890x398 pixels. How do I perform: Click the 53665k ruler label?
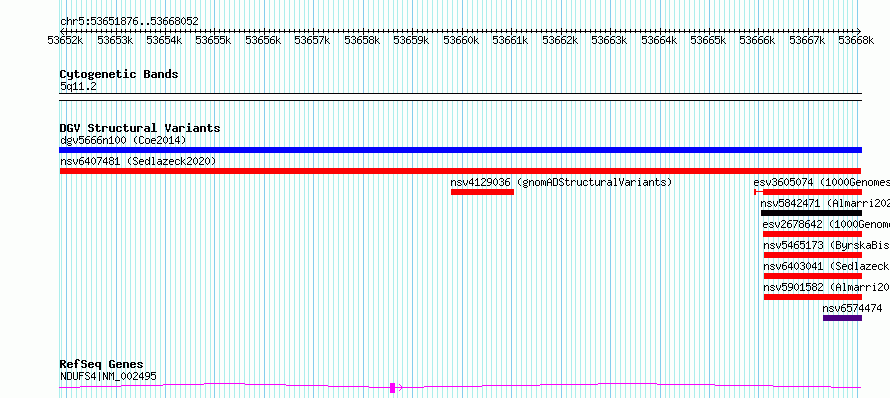coord(708,40)
